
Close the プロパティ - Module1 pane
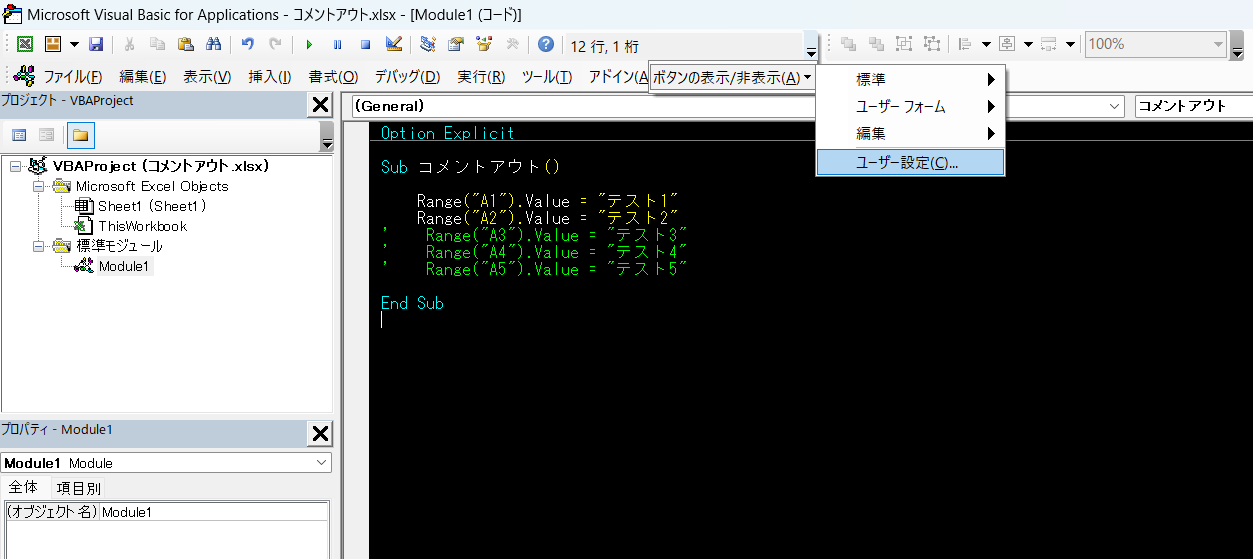click(320, 433)
